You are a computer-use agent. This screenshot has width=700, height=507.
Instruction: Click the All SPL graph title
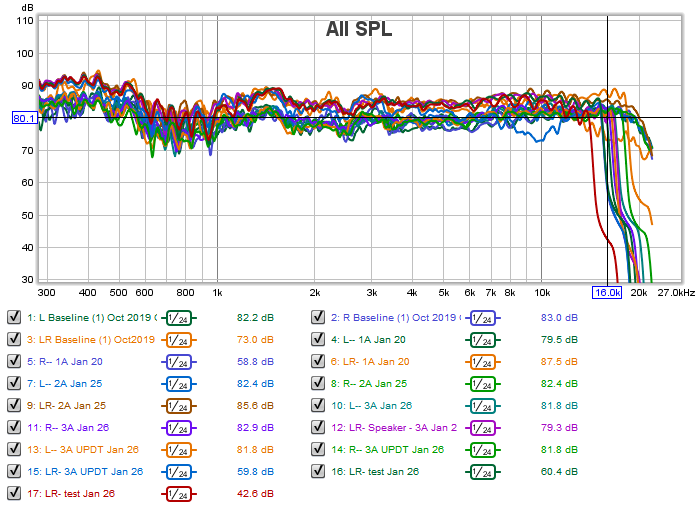pyautogui.click(x=358, y=29)
